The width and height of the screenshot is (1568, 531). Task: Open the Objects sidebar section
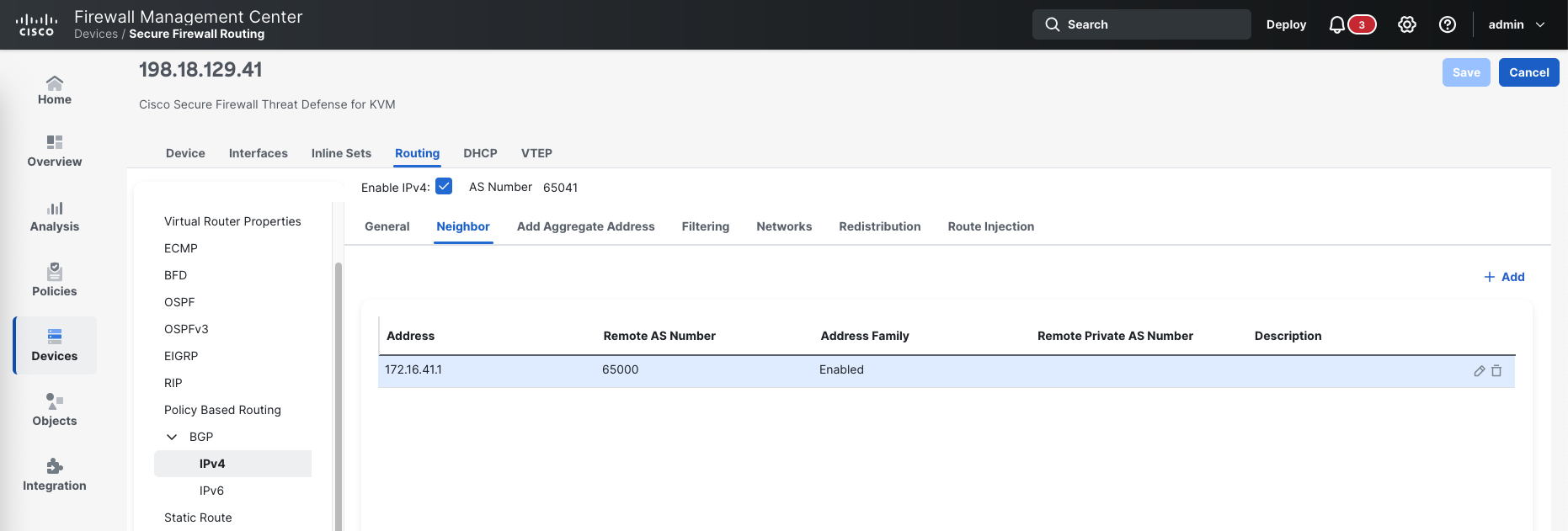coord(55,410)
